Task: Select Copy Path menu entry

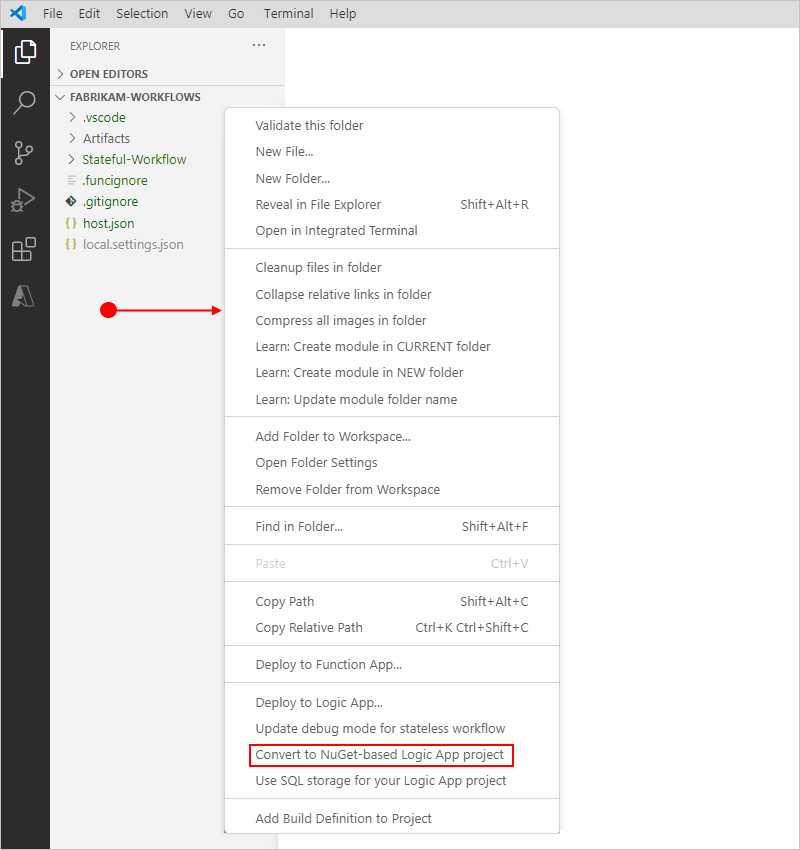Action: click(392, 601)
